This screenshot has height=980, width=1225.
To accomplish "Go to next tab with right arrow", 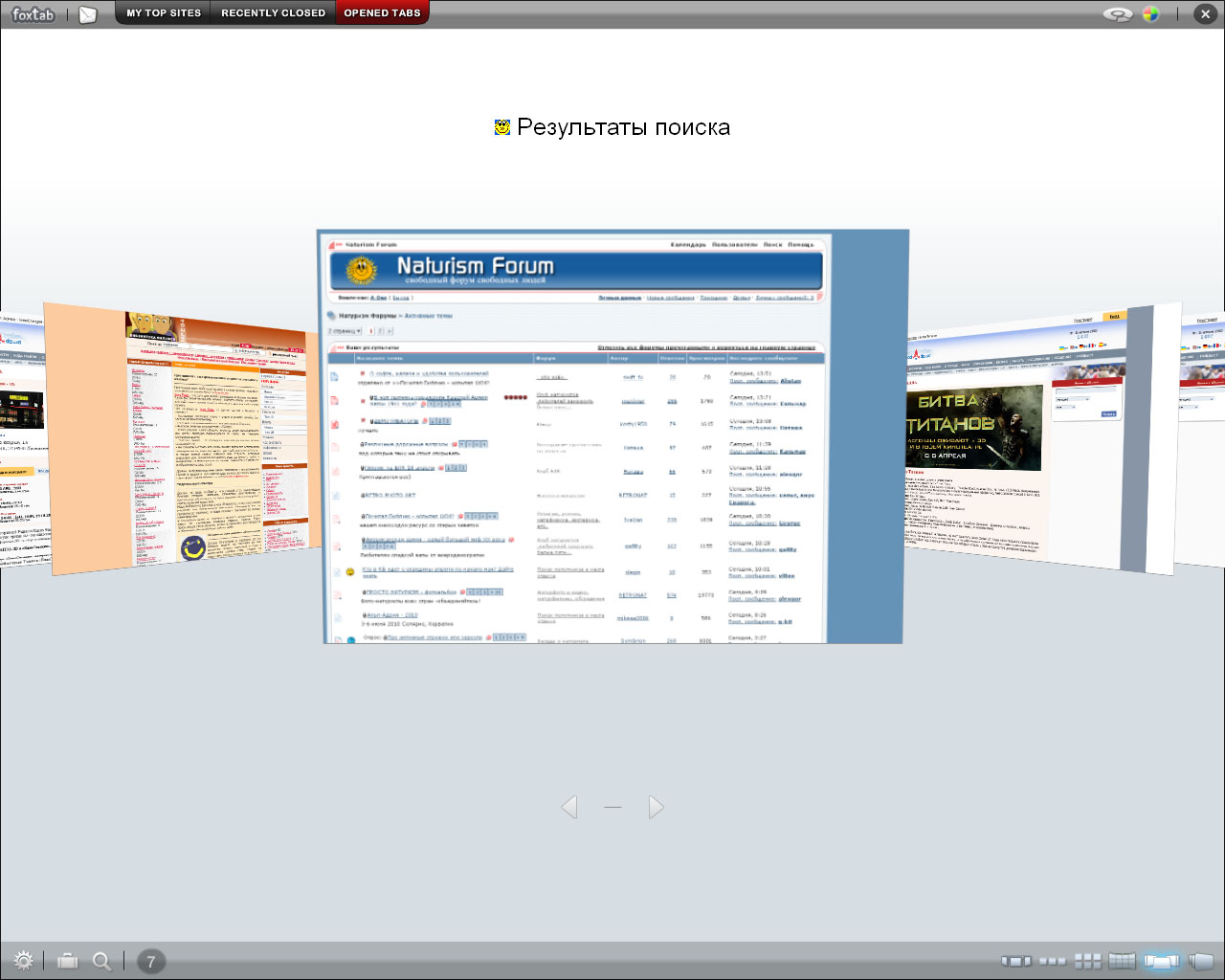I will click(x=656, y=807).
